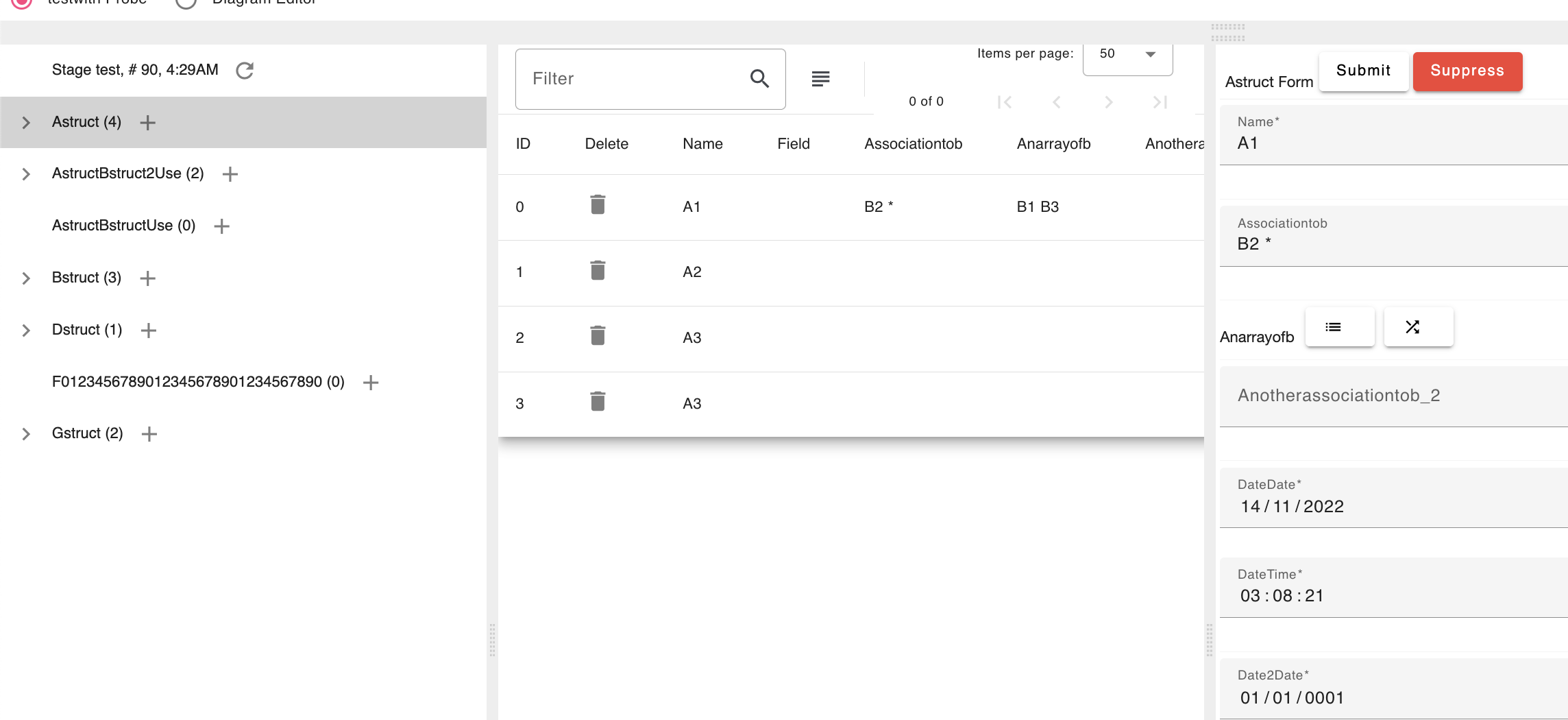
Task: Open Anarrayofb list selection button
Action: 1340,327
